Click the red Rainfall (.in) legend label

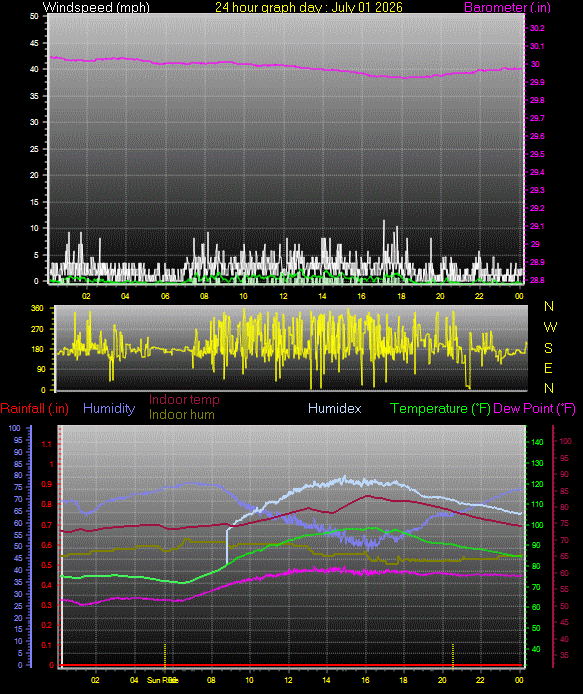pos(35,409)
